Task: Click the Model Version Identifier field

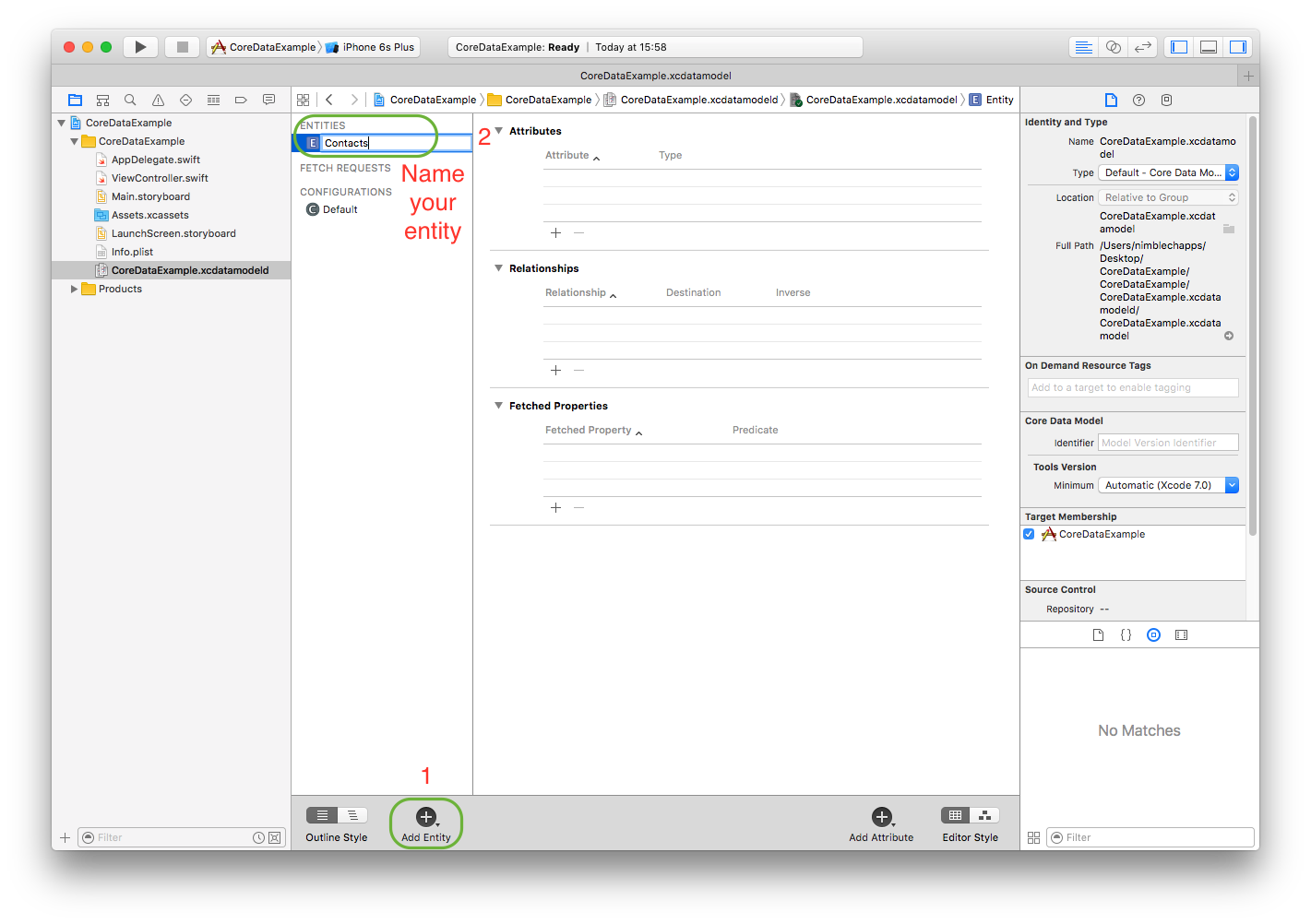Action: coord(1168,443)
